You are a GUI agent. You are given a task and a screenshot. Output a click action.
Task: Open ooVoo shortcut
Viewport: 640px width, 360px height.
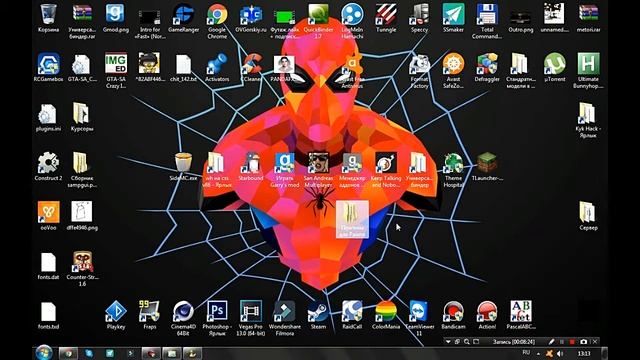[x=48, y=216]
